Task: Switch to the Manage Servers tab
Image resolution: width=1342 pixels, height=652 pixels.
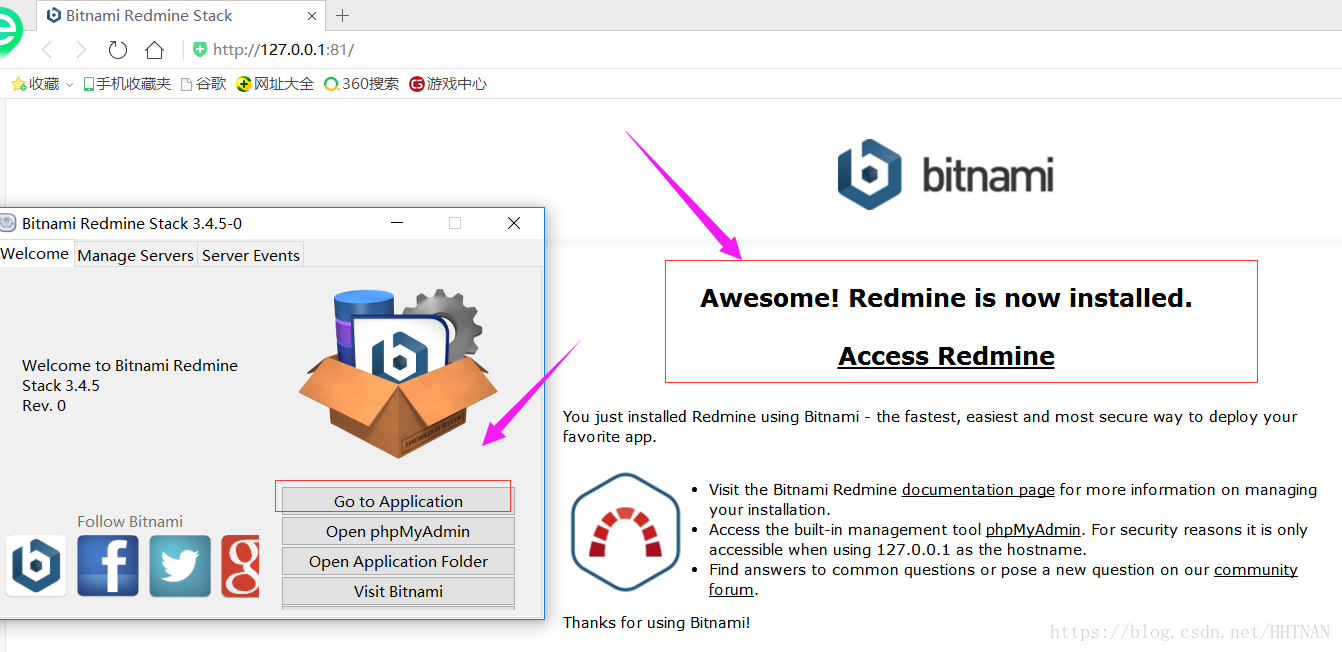Action: [136, 255]
